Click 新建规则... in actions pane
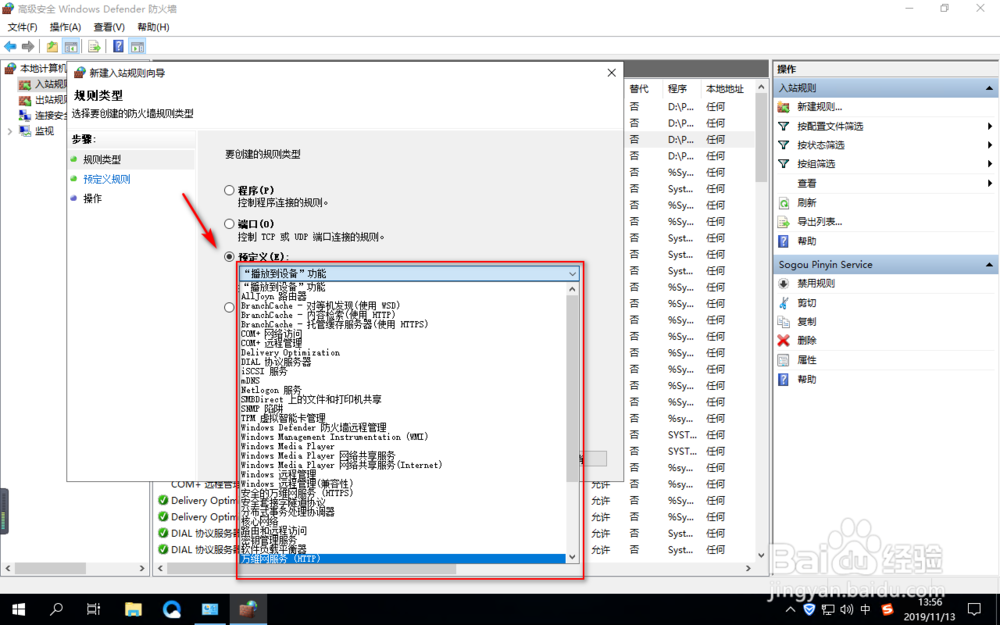The width and height of the screenshot is (1000, 625). tap(820, 107)
